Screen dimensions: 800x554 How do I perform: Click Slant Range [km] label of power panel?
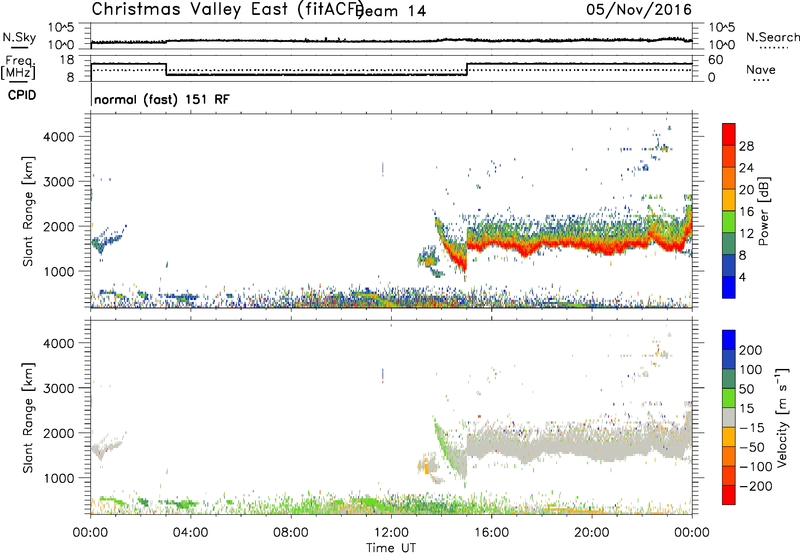point(28,211)
